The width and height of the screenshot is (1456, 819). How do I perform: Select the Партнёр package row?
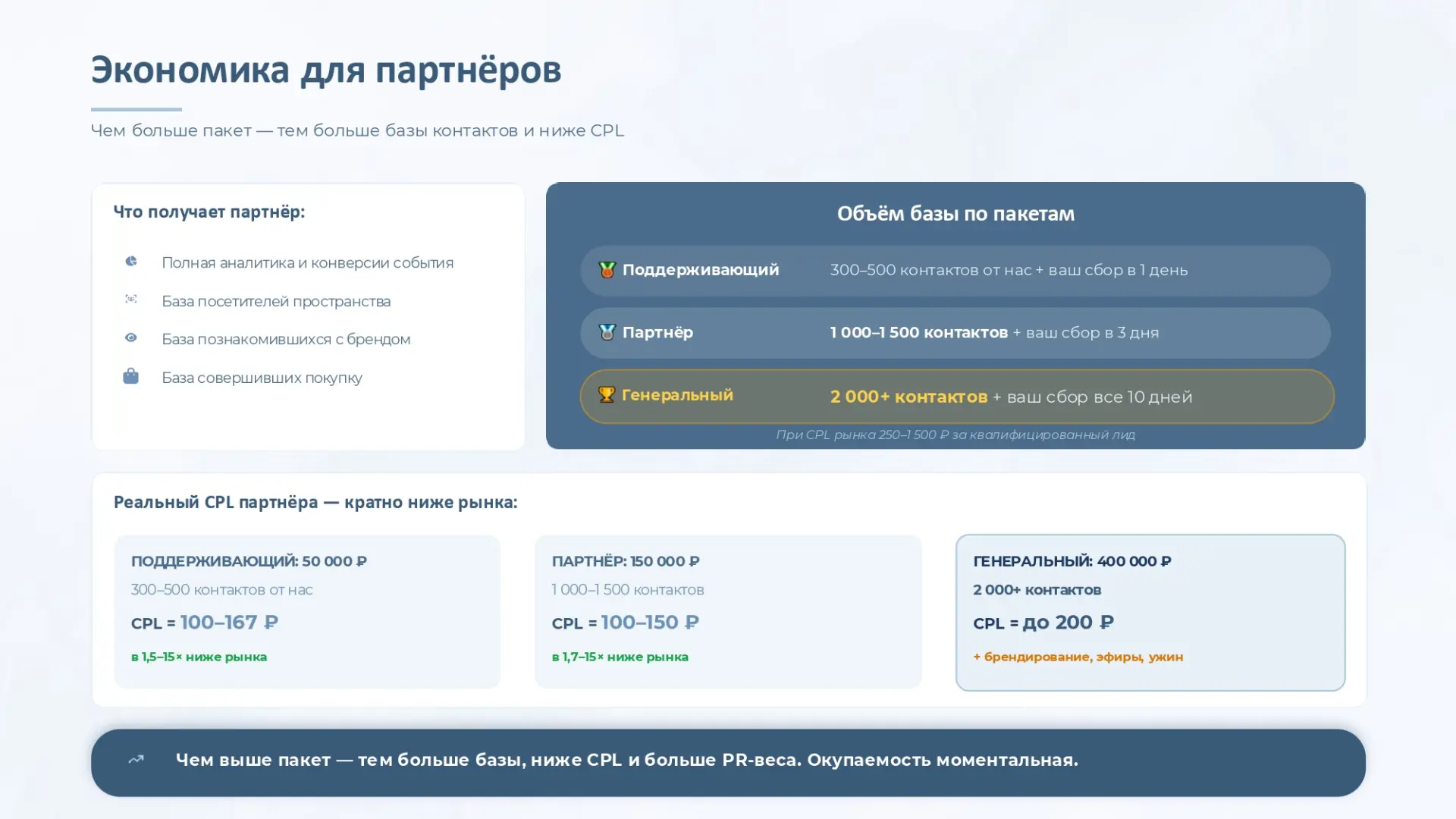tap(955, 333)
